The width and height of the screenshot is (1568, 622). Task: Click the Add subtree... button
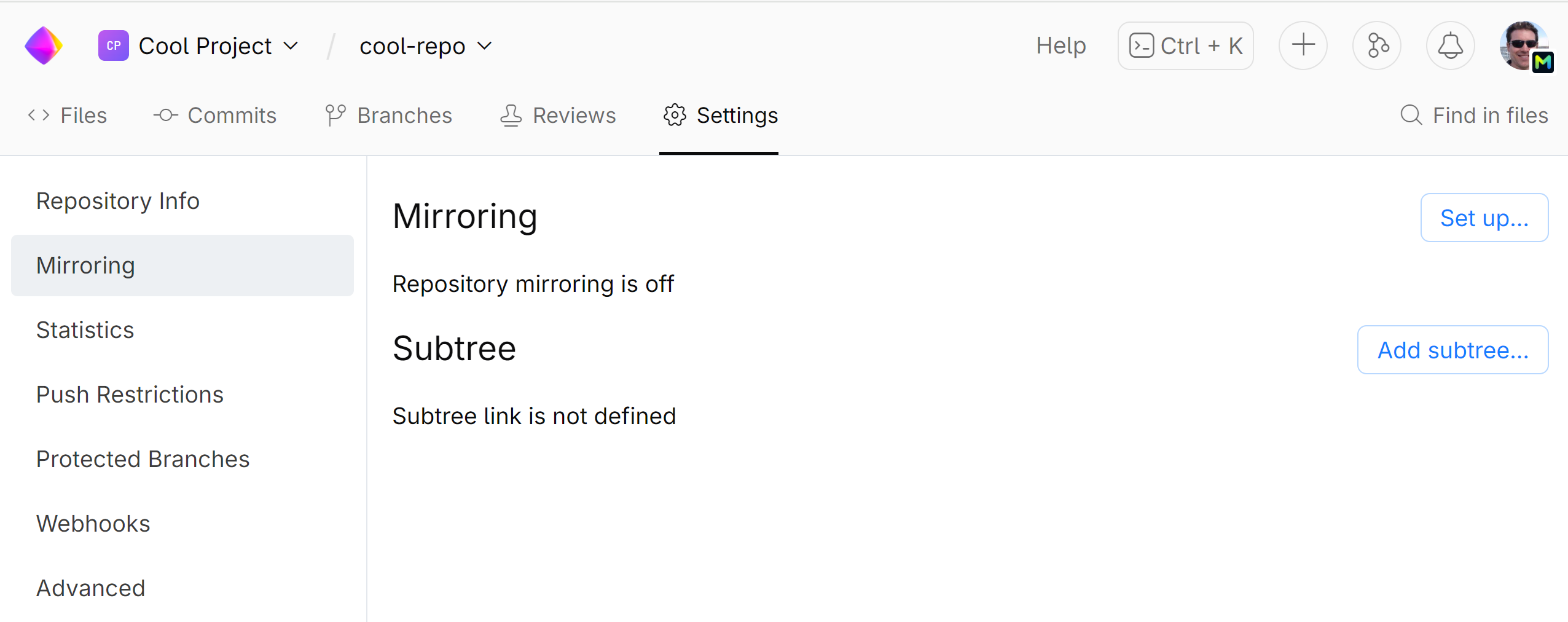tap(1452, 350)
